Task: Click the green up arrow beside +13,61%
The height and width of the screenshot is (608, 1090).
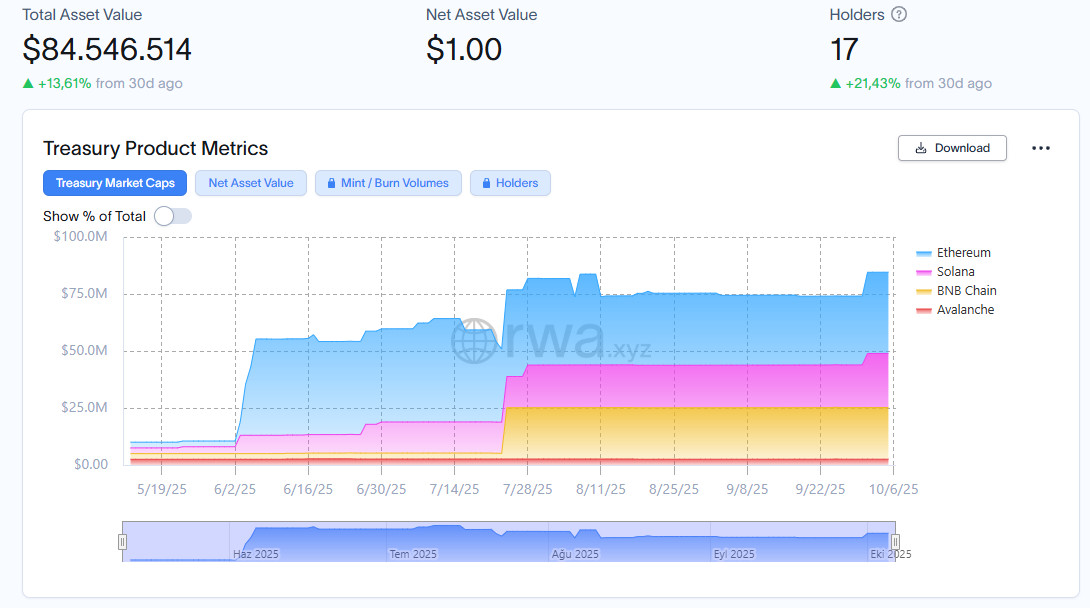Action: [28, 84]
